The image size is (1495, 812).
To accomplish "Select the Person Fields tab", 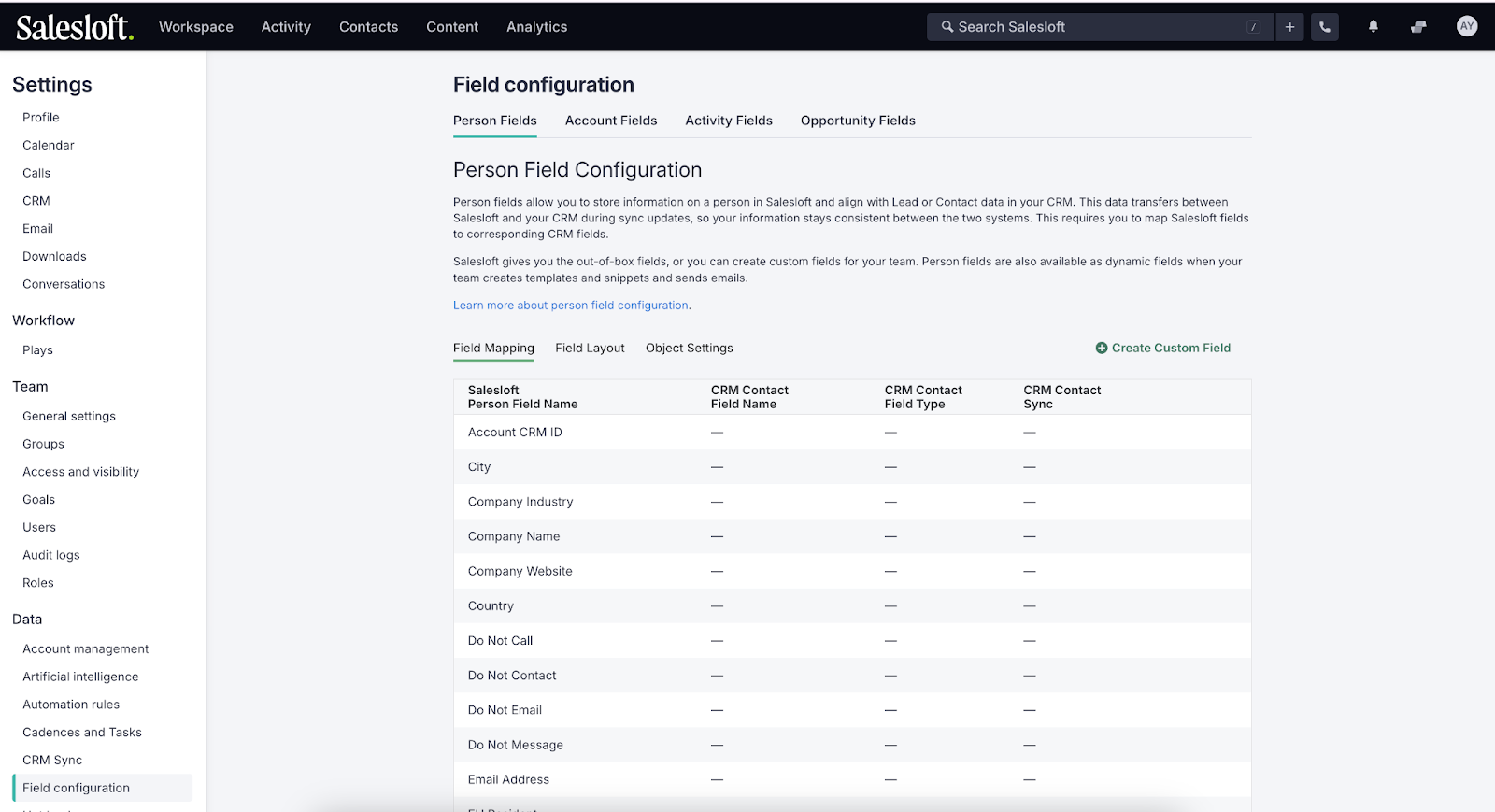I will pos(495,121).
